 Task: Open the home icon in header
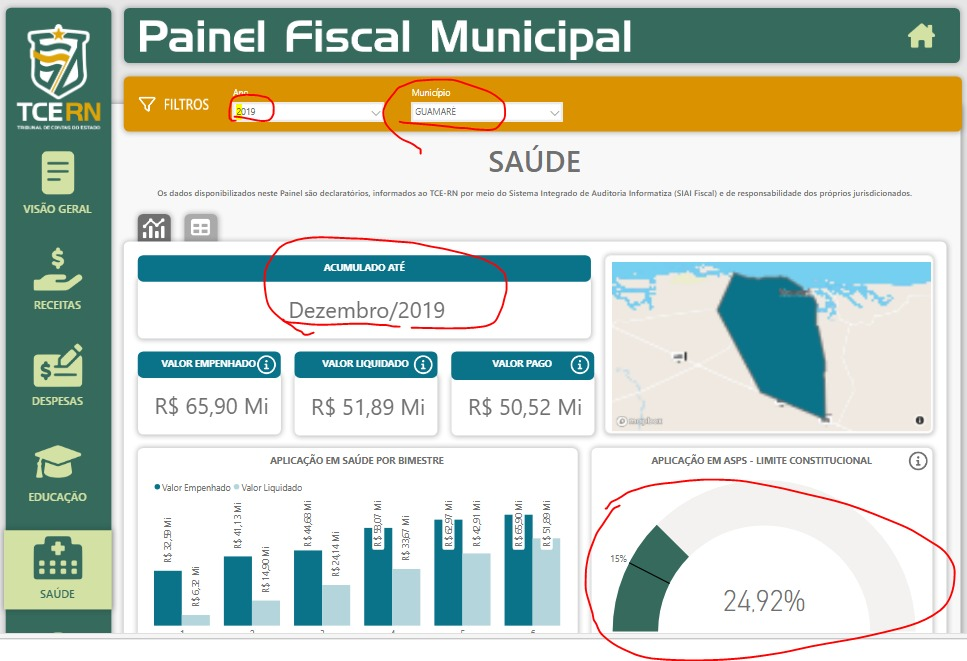[x=921, y=36]
